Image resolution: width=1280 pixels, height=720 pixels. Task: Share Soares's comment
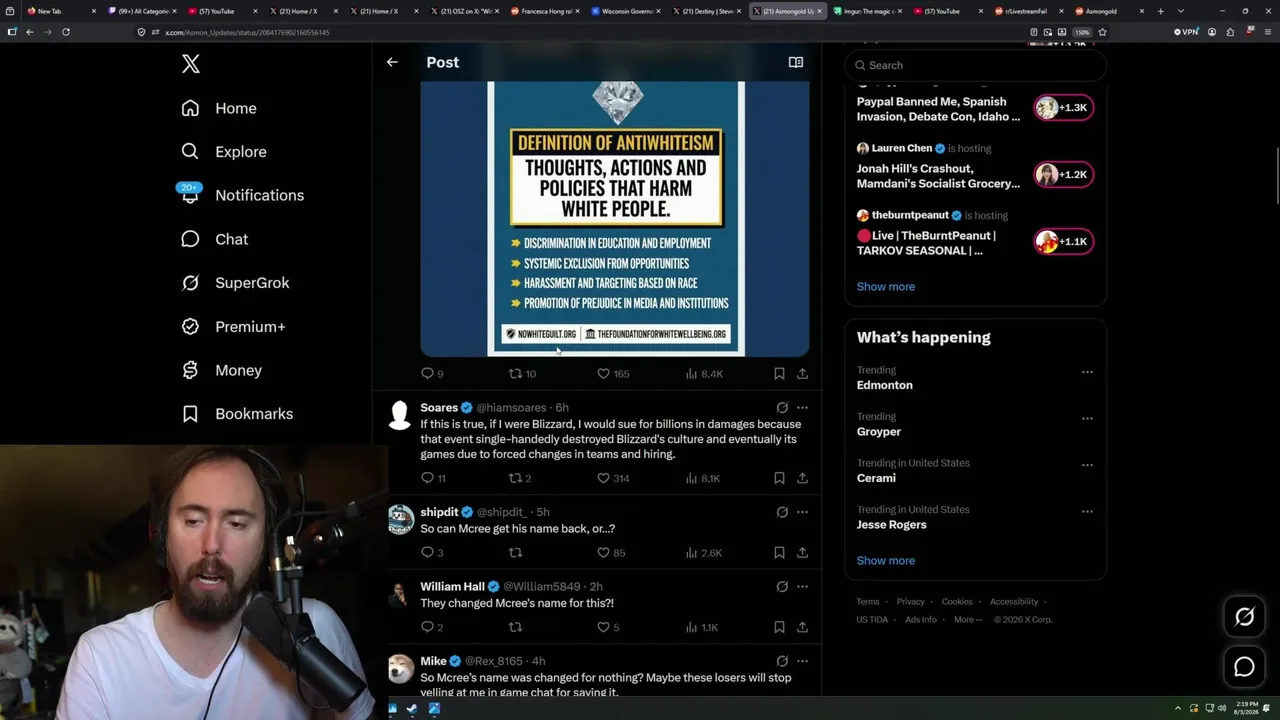coord(802,478)
